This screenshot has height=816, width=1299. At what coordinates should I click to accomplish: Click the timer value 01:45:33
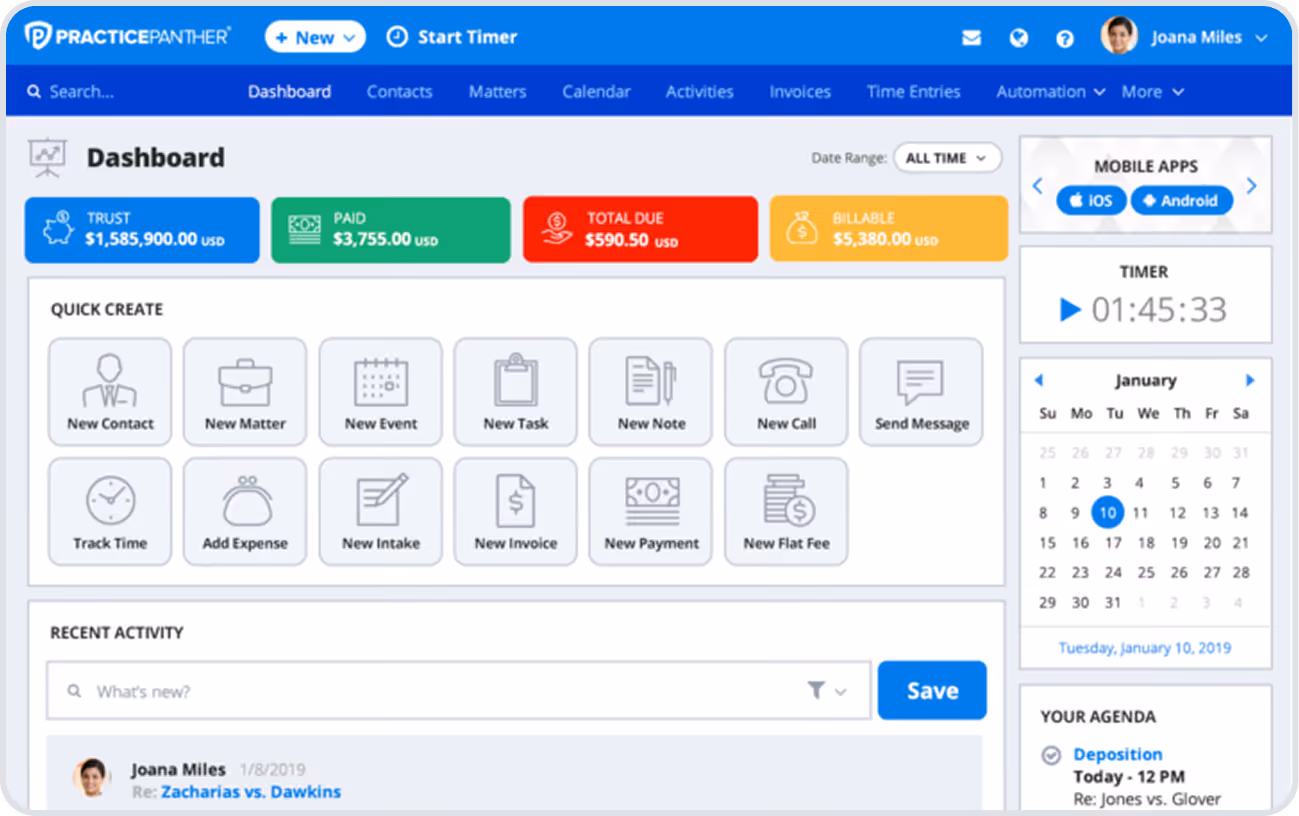click(1159, 310)
